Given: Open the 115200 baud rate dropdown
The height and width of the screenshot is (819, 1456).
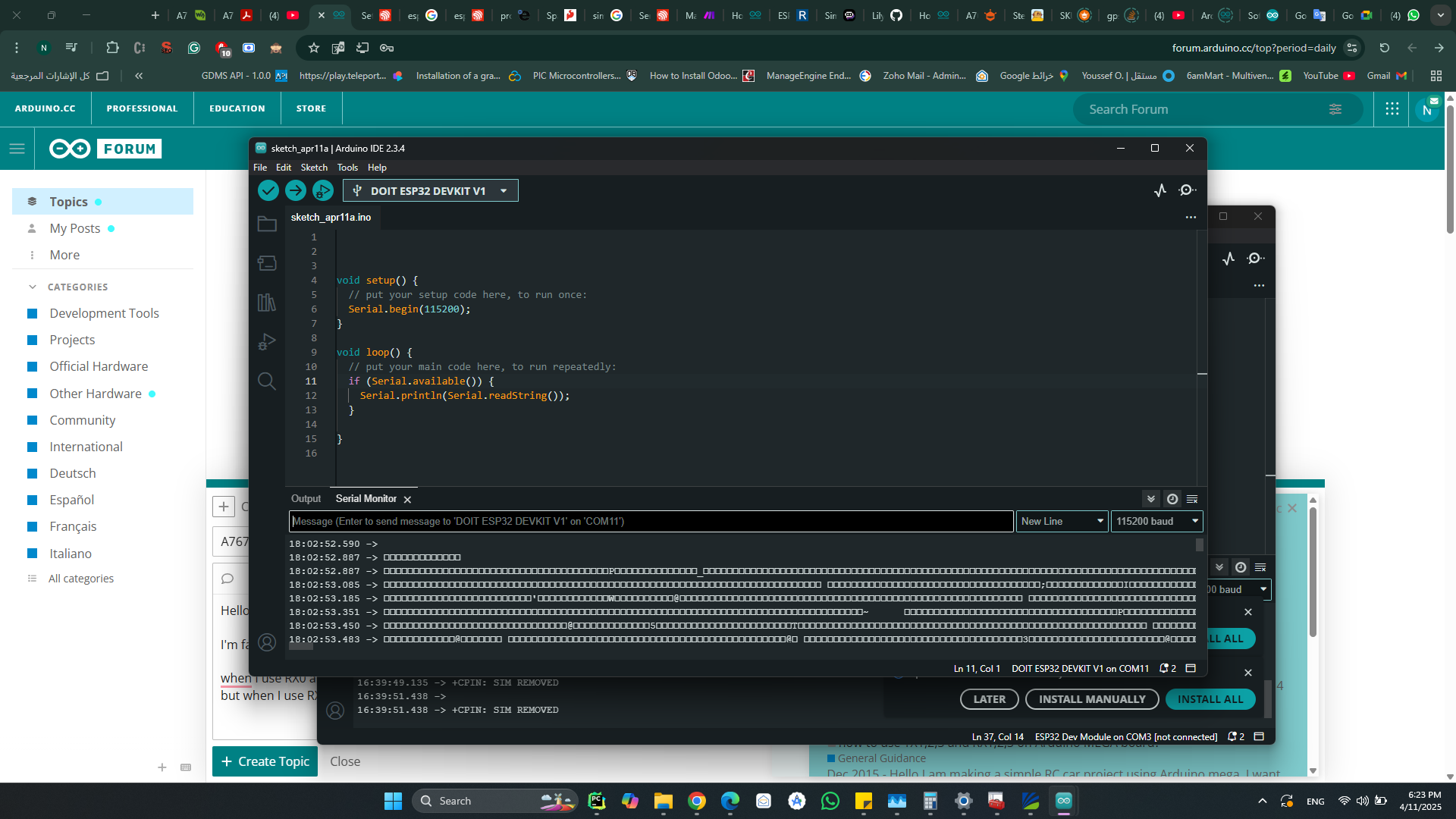Looking at the screenshot, I should [x=1156, y=521].
